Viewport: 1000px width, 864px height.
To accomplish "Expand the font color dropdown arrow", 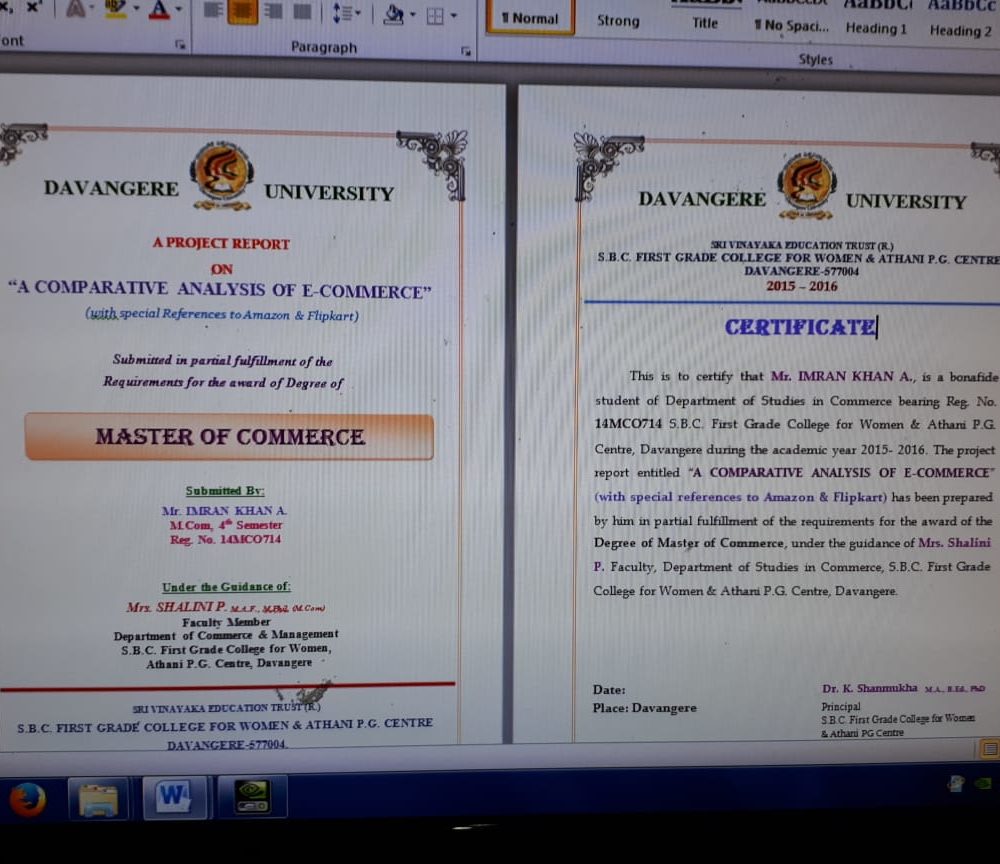I will click(180, 11).
